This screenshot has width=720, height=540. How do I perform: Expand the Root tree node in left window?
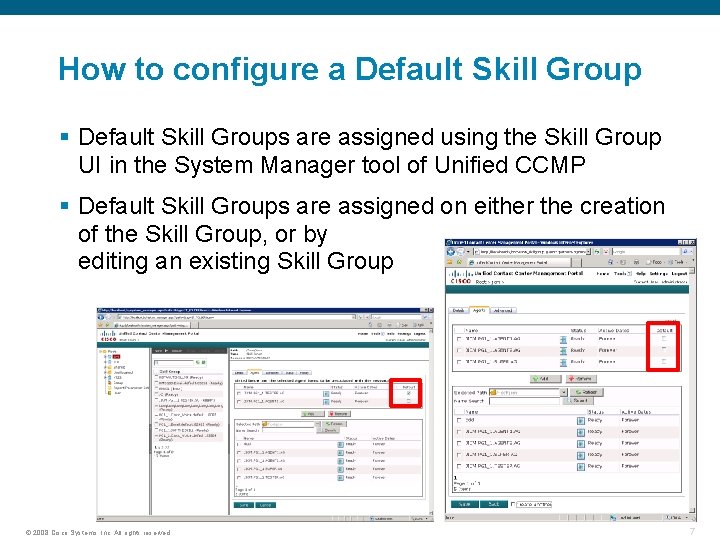101,351
